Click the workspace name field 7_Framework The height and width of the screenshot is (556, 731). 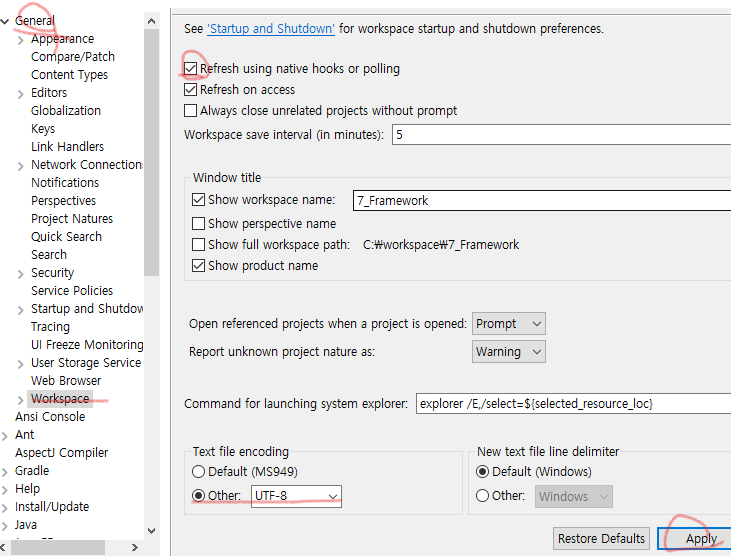(542, 200)
